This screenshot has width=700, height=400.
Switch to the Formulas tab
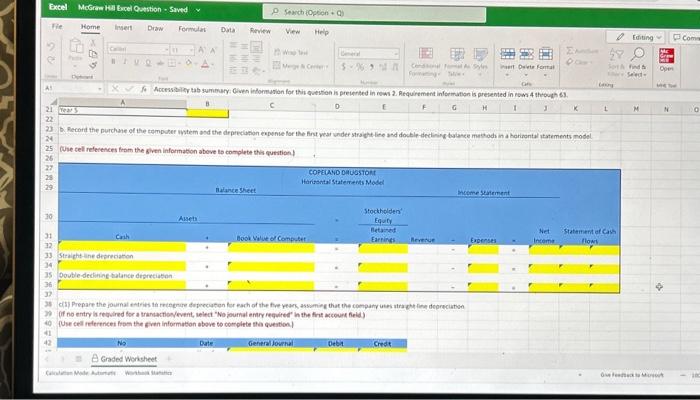pyautogui.click(x=192, y=29)
